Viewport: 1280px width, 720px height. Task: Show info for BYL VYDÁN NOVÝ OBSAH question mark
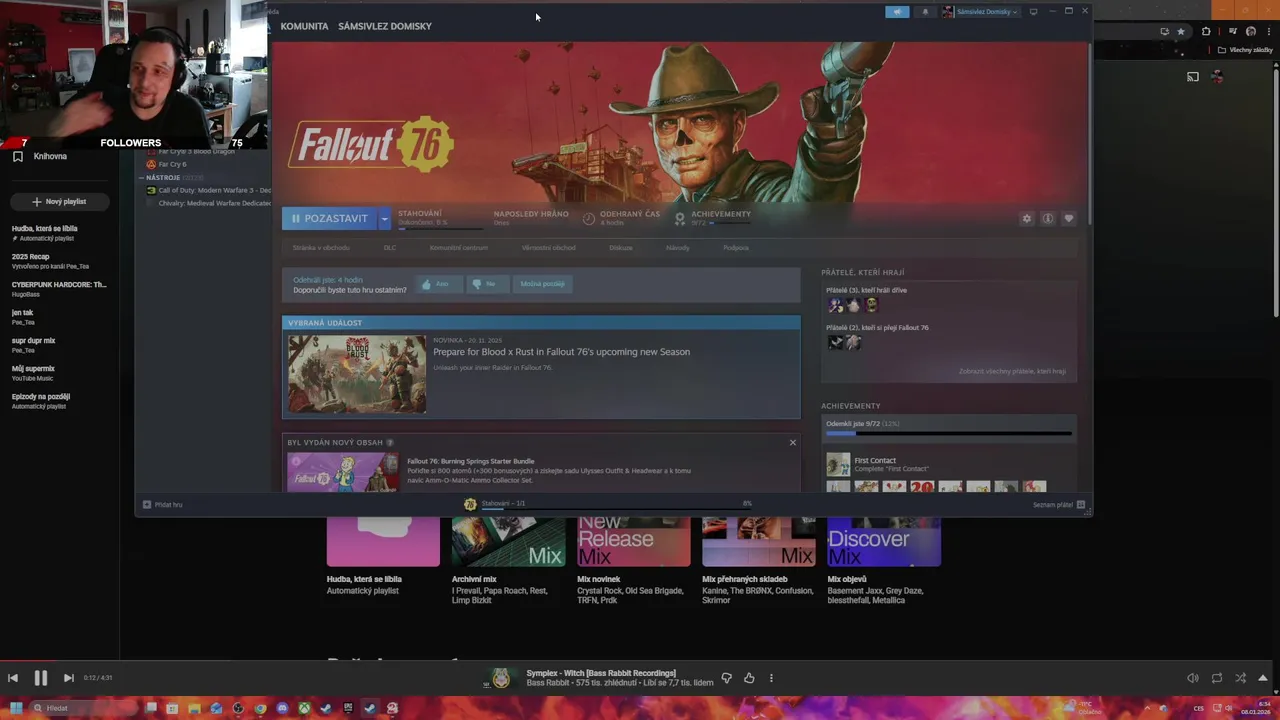(x=390, y=442)
